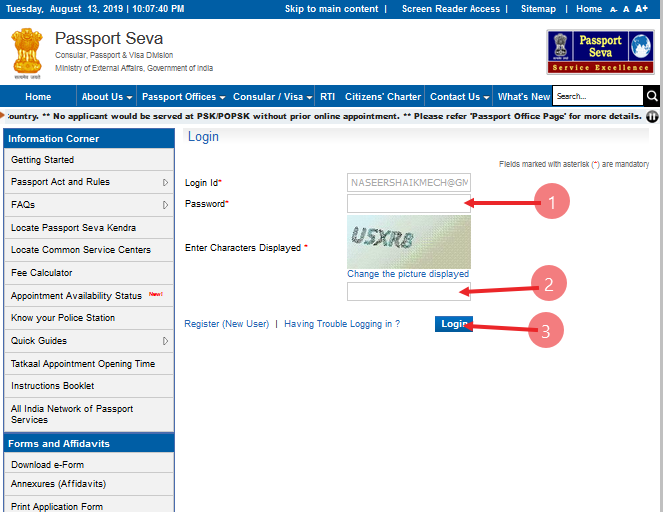The height and width of the screenshot is (512, 663).
Task: Open Download e-Form link
Action: pos(89,464)
